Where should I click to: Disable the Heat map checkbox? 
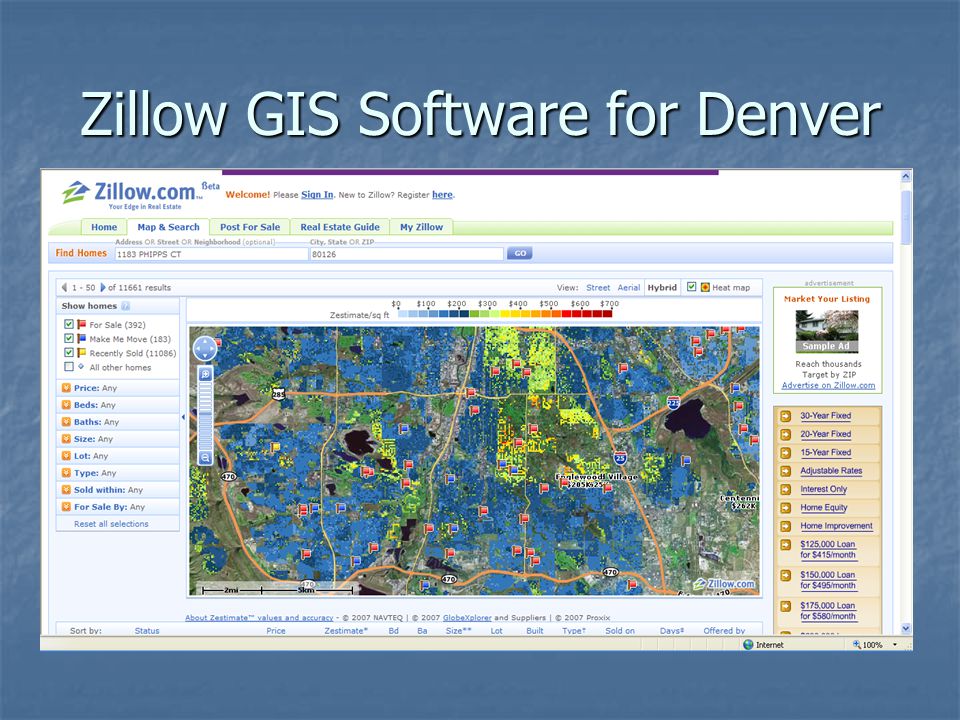(691, 287)
